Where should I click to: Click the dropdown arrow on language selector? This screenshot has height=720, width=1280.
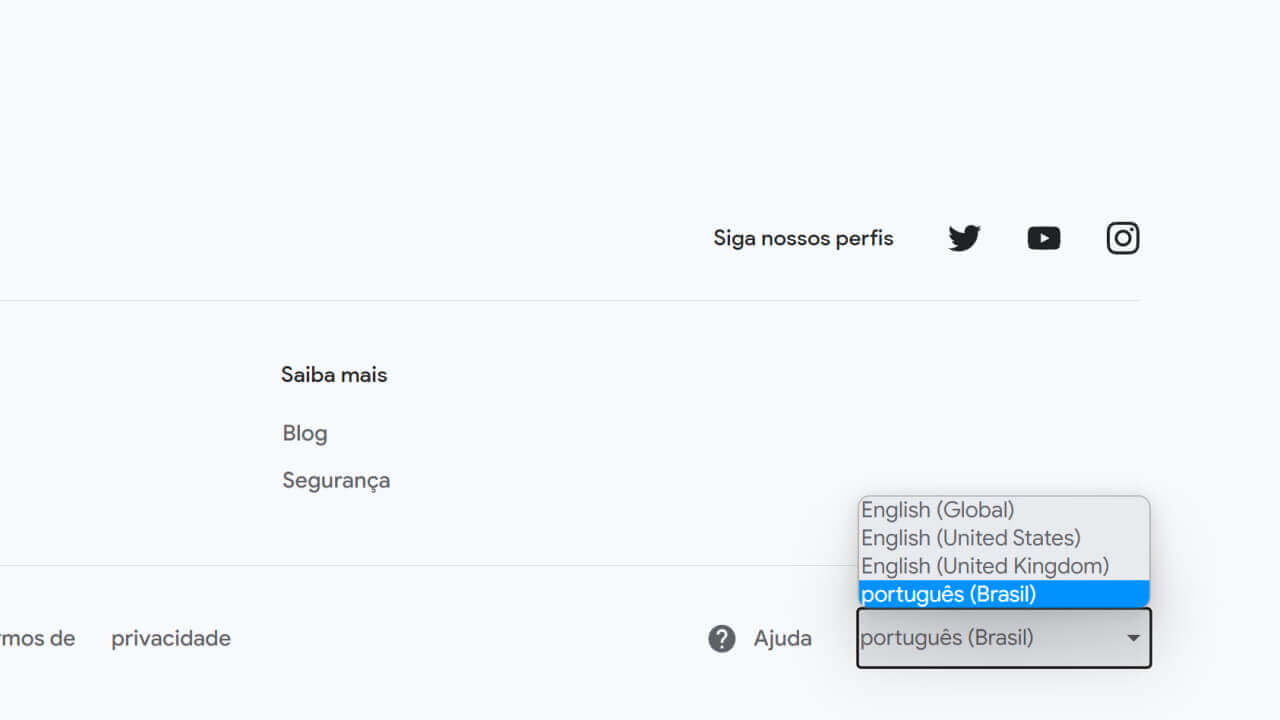pyautogui.click(x=1133, y=638)
